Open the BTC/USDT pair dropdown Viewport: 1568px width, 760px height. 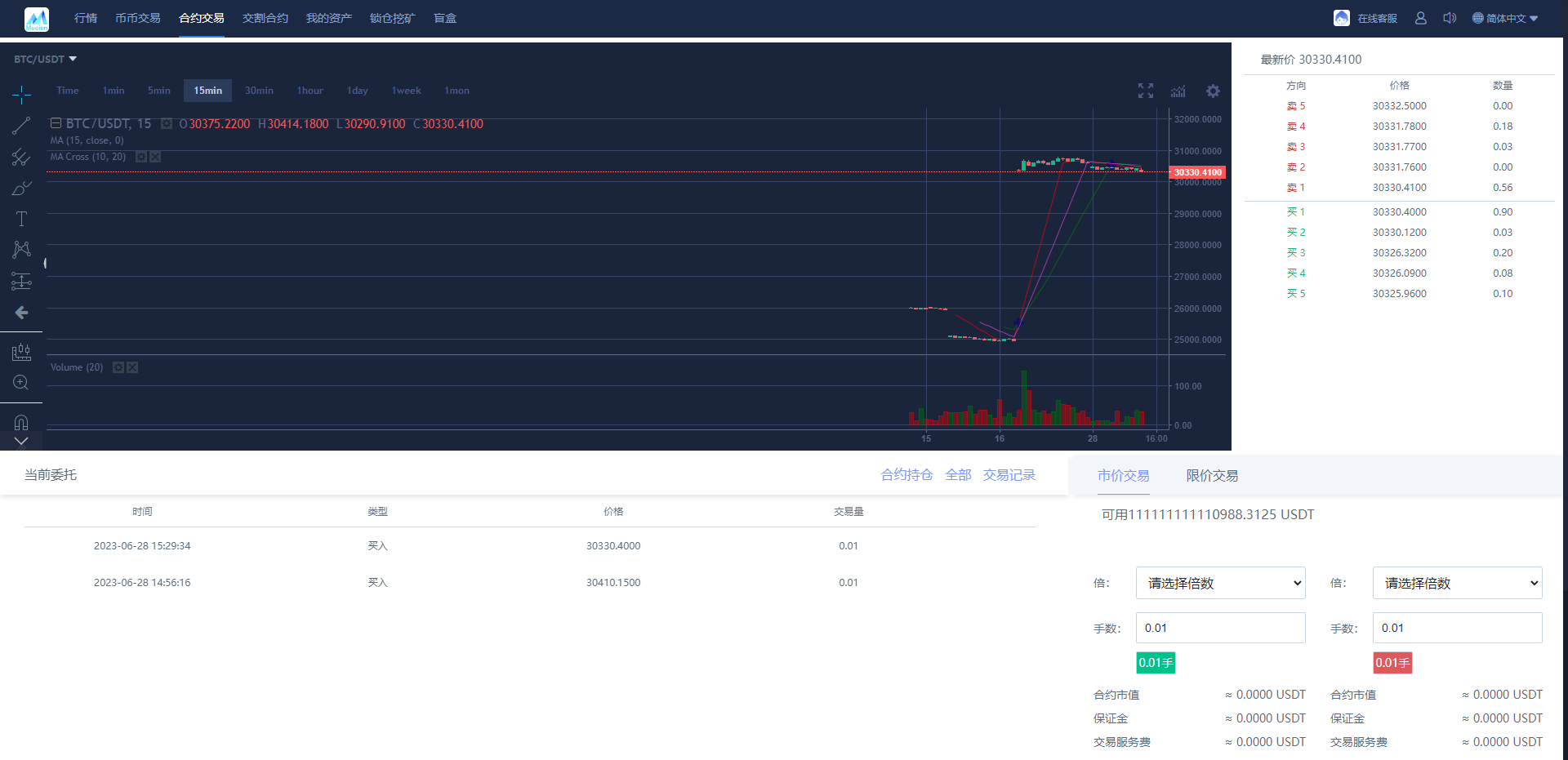[x=45, y=59]
